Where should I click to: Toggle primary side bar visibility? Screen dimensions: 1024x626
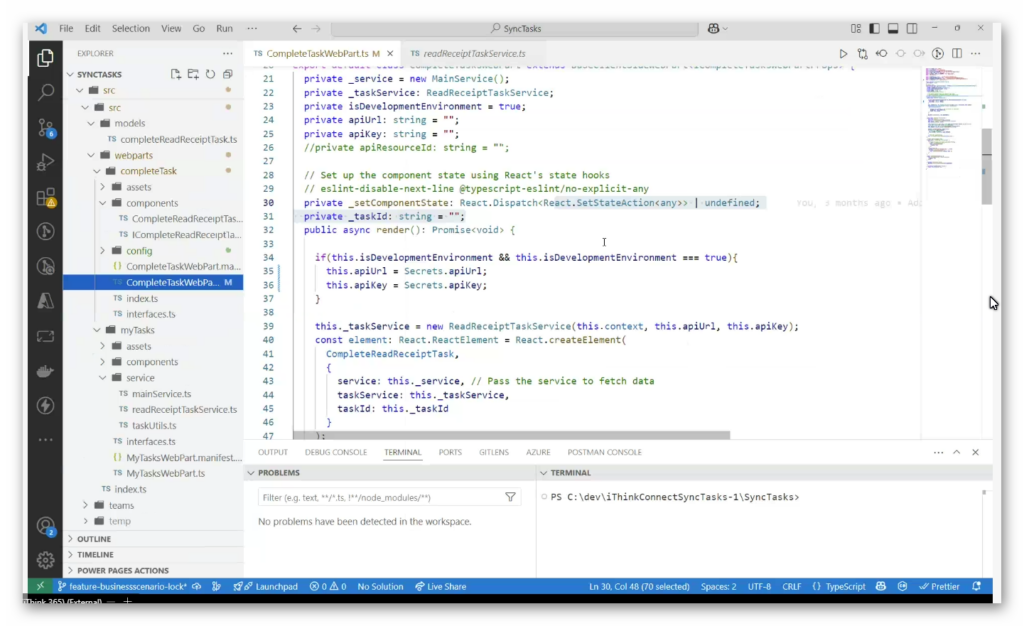pyautogui.click(x=874, y=29)
